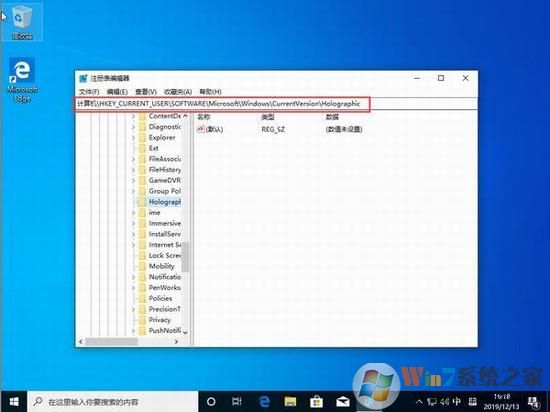The width and height of the screenshot is (550, 412).
Task: Open Mail app from the taskbar
Action: coord(343,401)
